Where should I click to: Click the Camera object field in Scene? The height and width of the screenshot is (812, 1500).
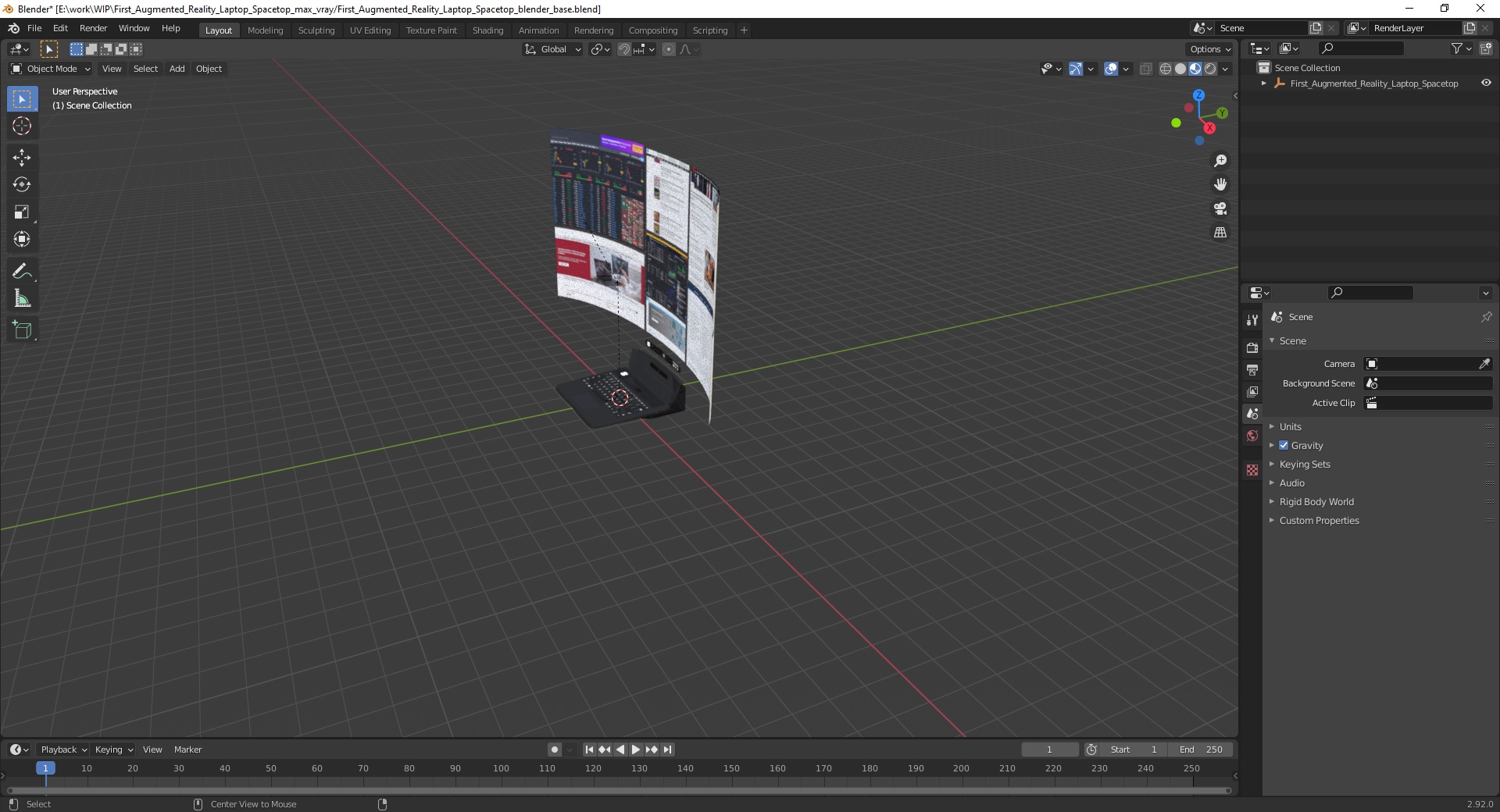tap(1427, 364)
